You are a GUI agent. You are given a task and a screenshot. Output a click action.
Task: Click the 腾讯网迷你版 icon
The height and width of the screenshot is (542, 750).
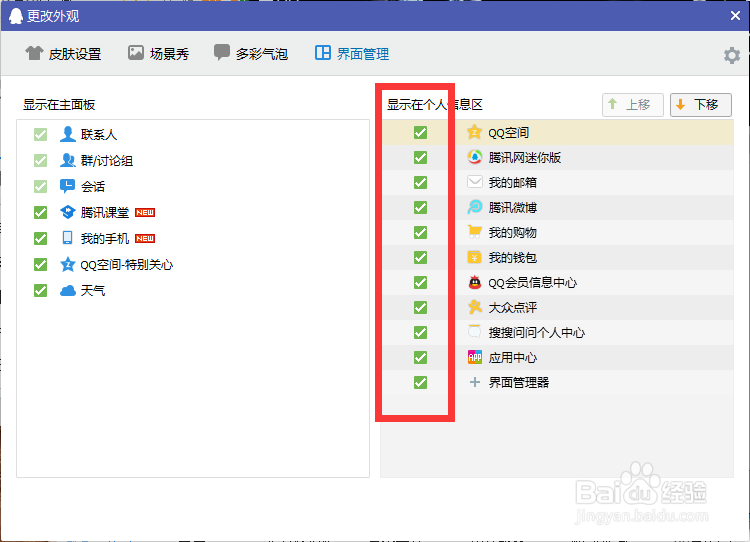click(x=474, y=157)
